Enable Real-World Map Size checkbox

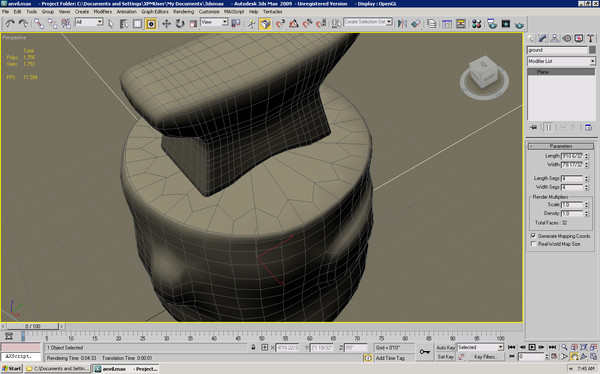[533, 244]
